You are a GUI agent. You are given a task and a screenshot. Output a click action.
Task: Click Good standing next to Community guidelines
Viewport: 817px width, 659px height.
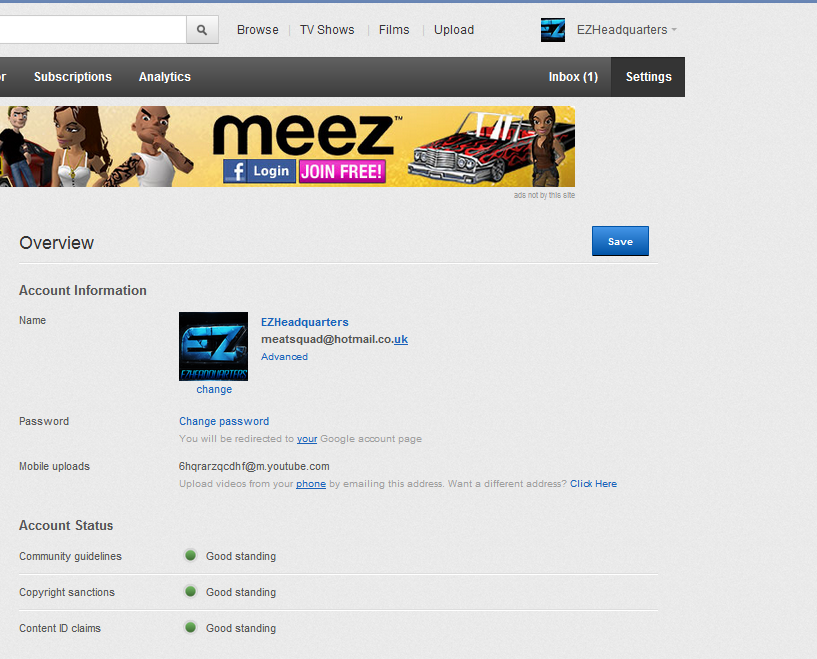[x=241, y=556]
